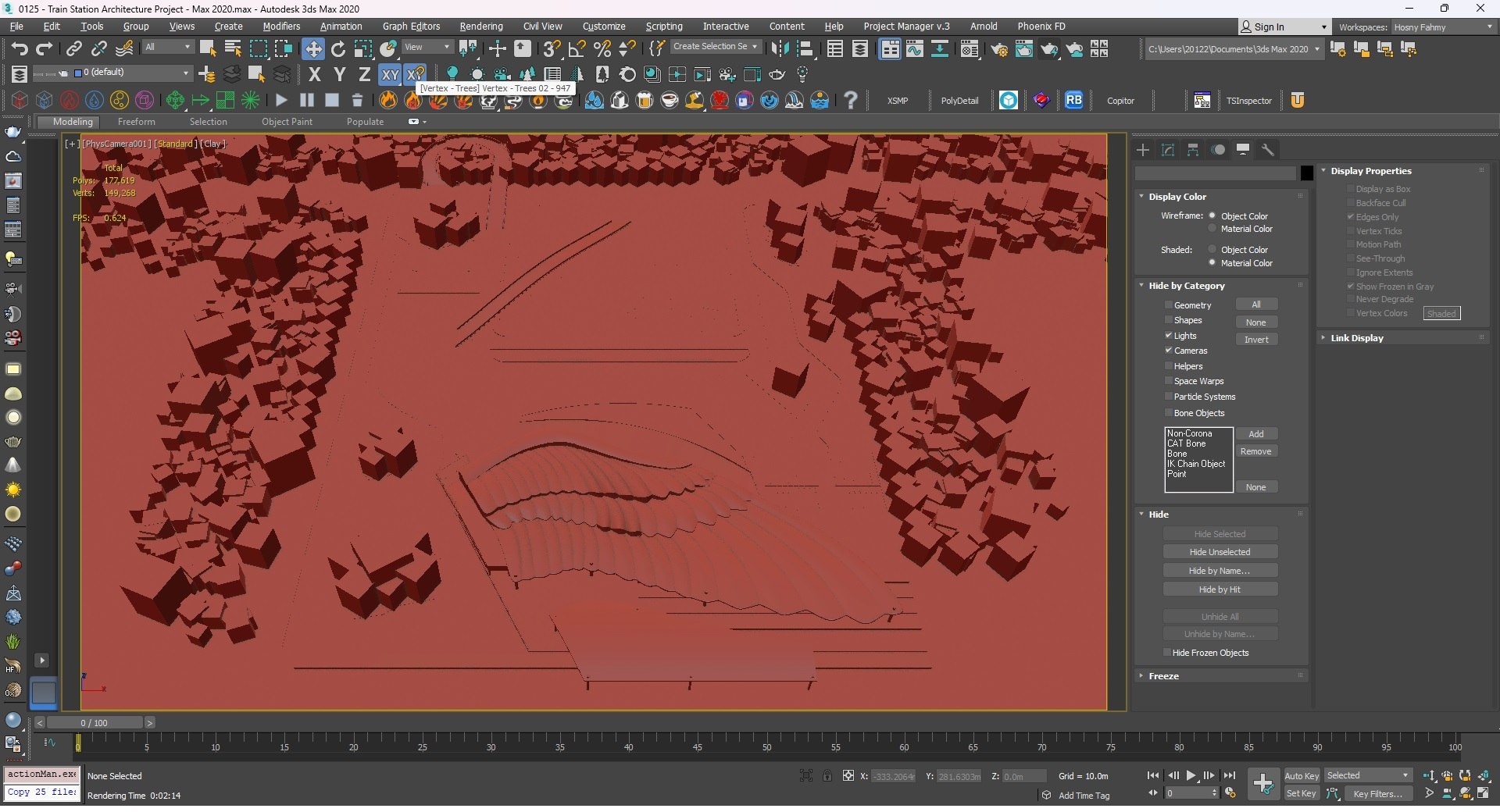The image size is (1500, 812).
Task: Click the selection lock toggle icon
Action: [827, 775]
